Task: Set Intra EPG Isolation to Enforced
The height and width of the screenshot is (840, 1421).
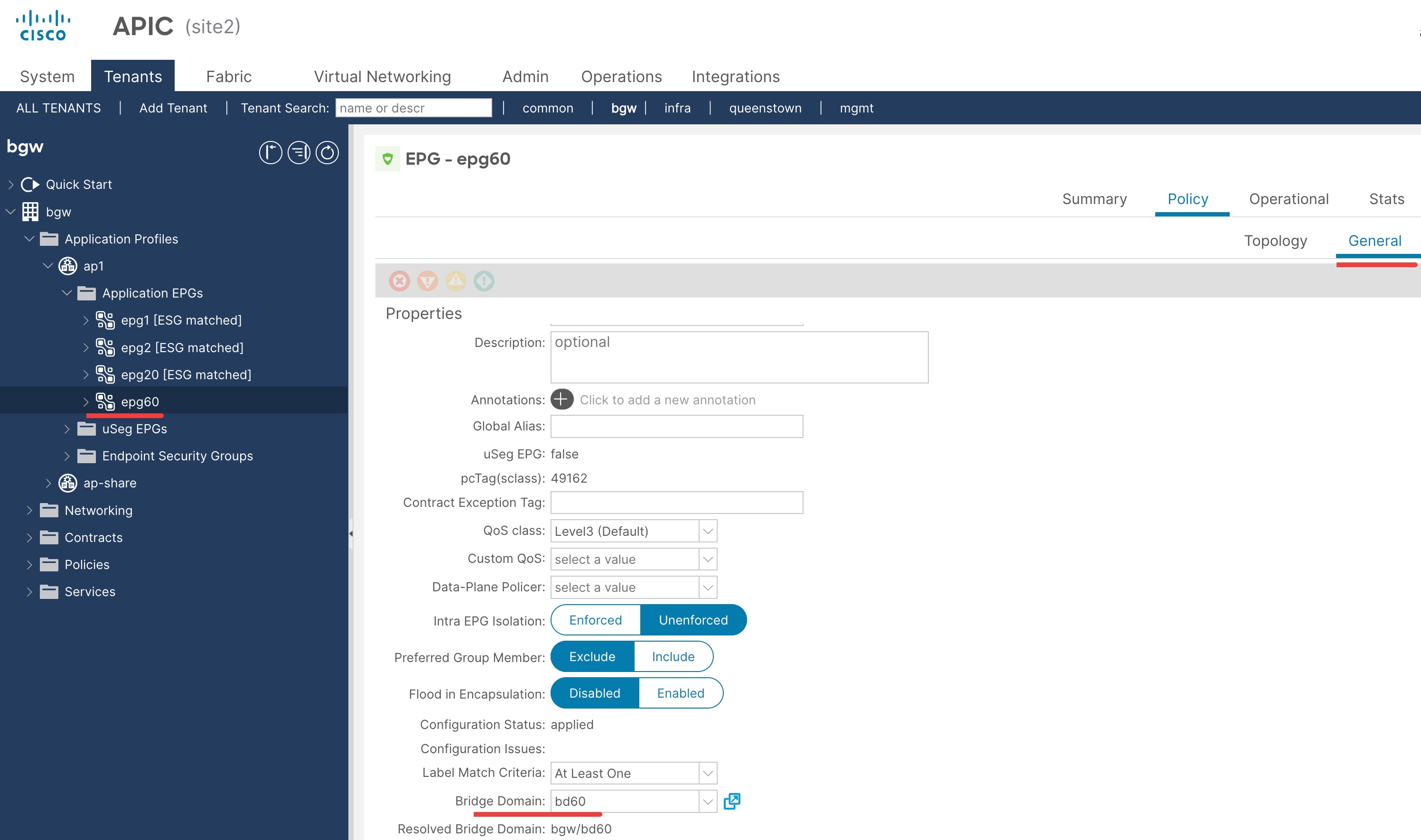Action: click(x=595, y=620)
